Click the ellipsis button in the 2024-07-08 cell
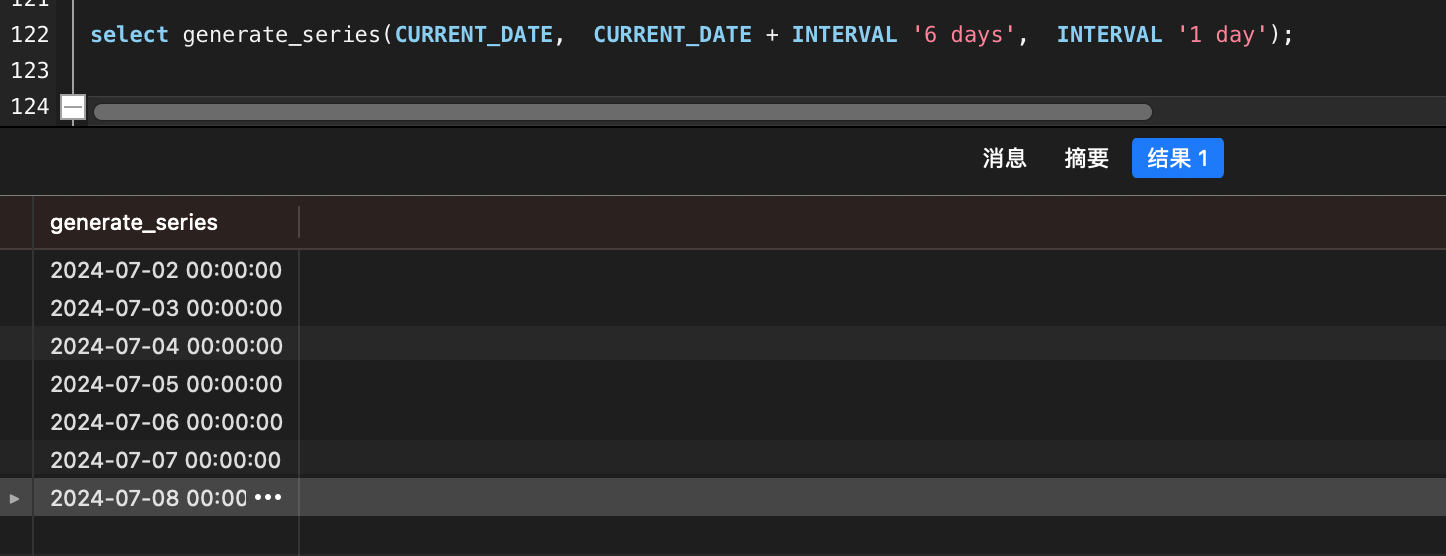This screenshot has width=1446, height=556. coord(268,498)
